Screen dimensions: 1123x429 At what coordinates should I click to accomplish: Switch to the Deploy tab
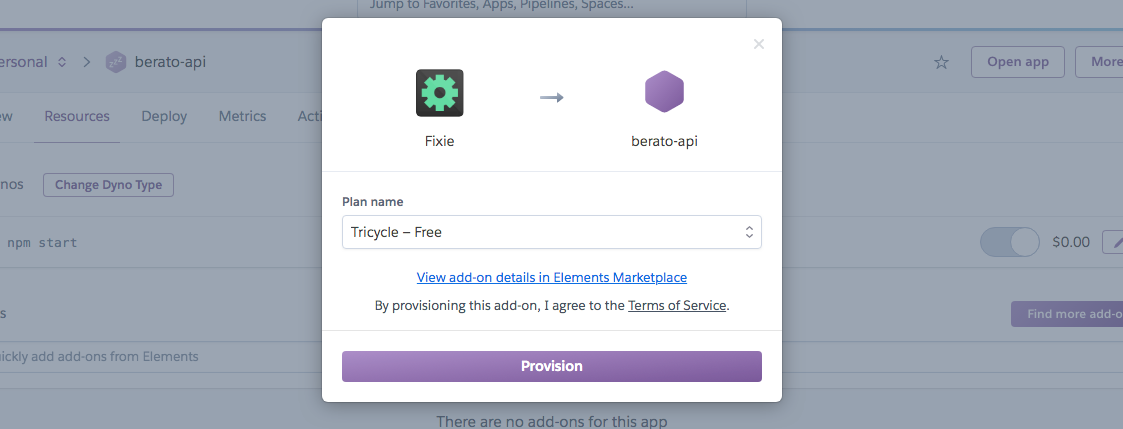pyautogui.click(x=164, y=116)
